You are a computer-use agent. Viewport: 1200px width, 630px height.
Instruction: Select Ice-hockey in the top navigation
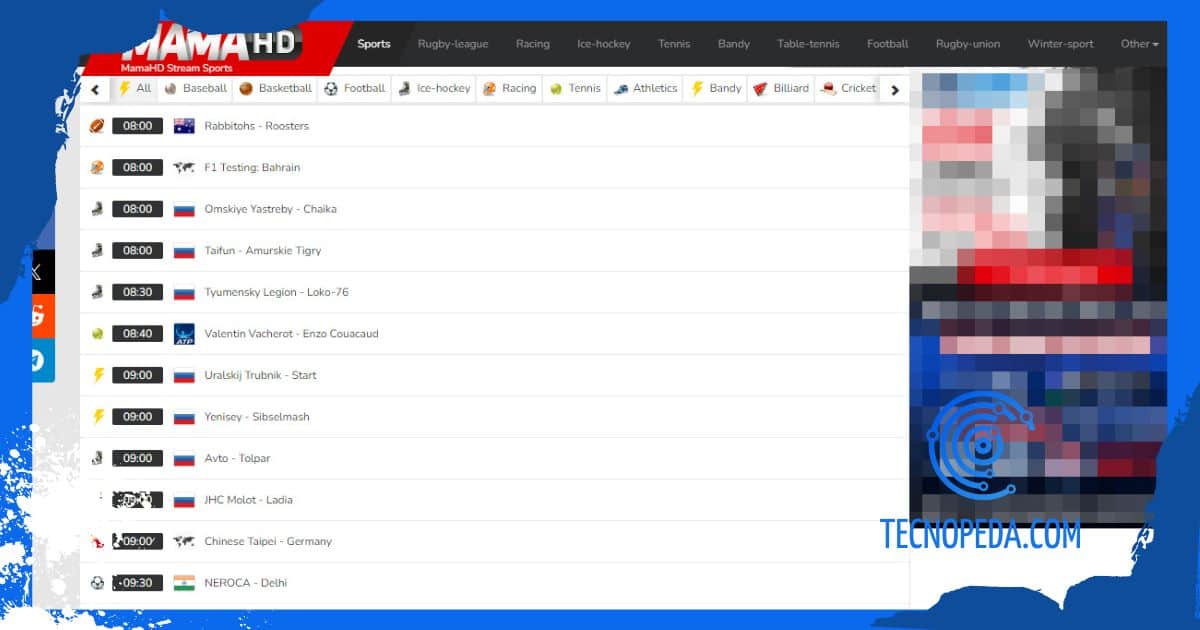[604, 44]
